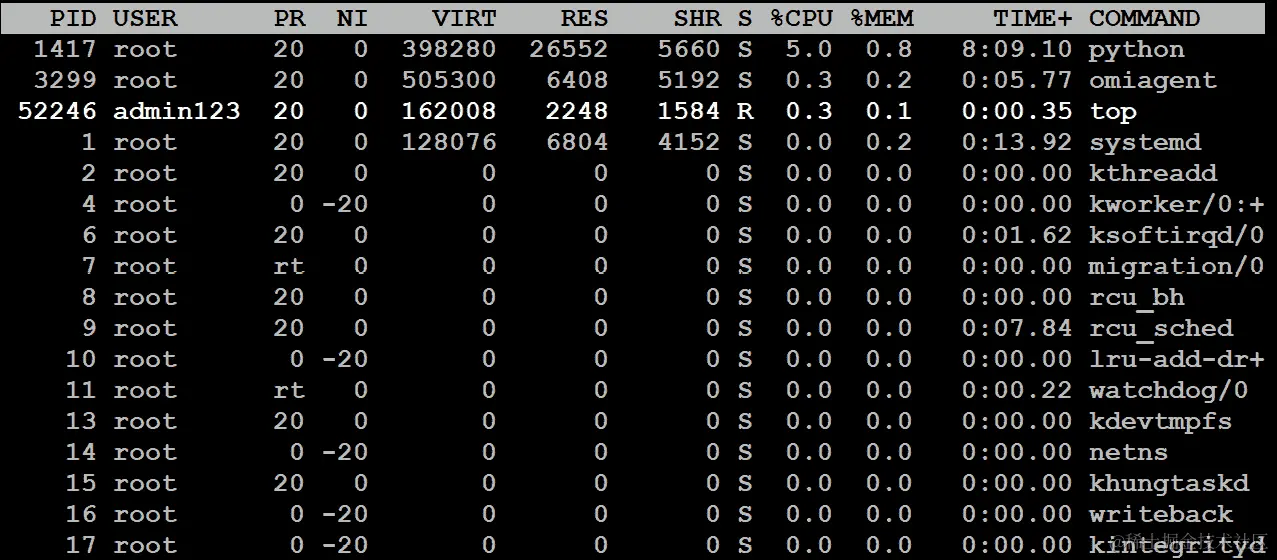The width and height of the screenshot is (1277, 560).
Task: Click the PR column header
Action: (289, 18)
